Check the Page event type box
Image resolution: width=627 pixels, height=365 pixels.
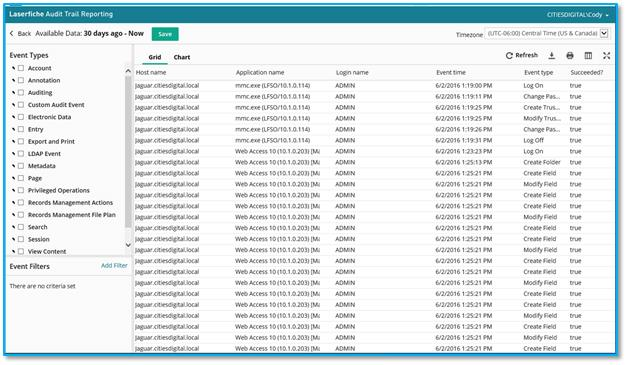21,178
